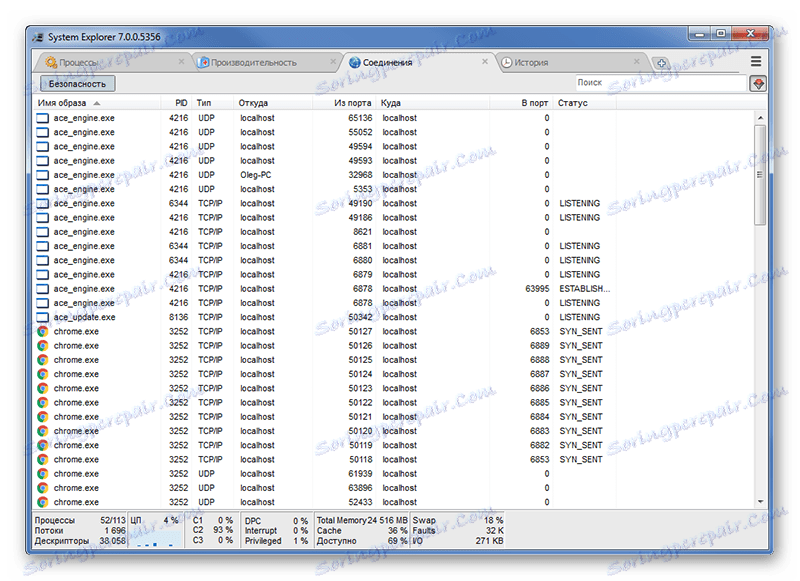Select chrome.exe icon with port 50121
The height and width of the screenshot is (581, 800).
coord(43,417)
